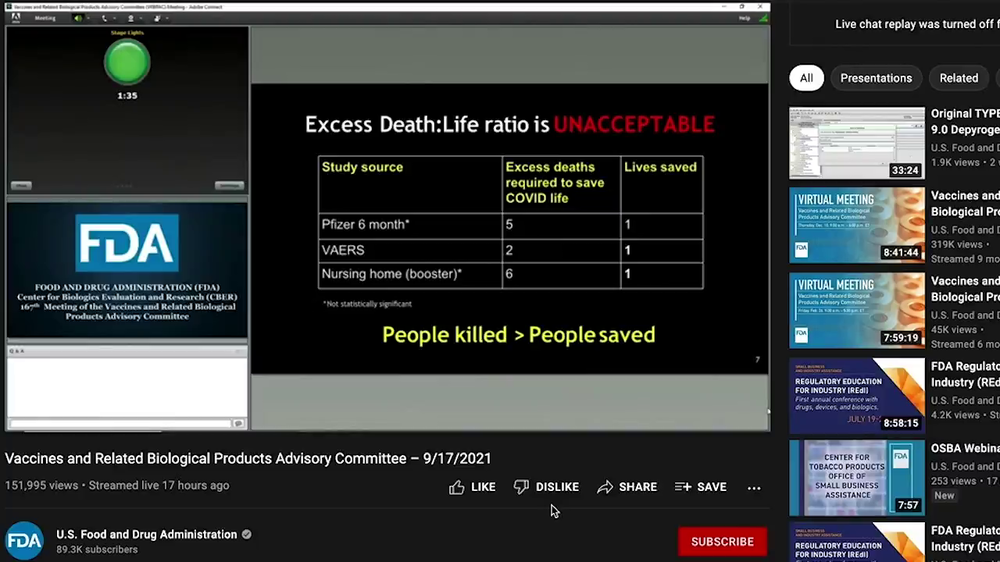
Task: Select the Presentations filter chip
Action: click(876, 78)
